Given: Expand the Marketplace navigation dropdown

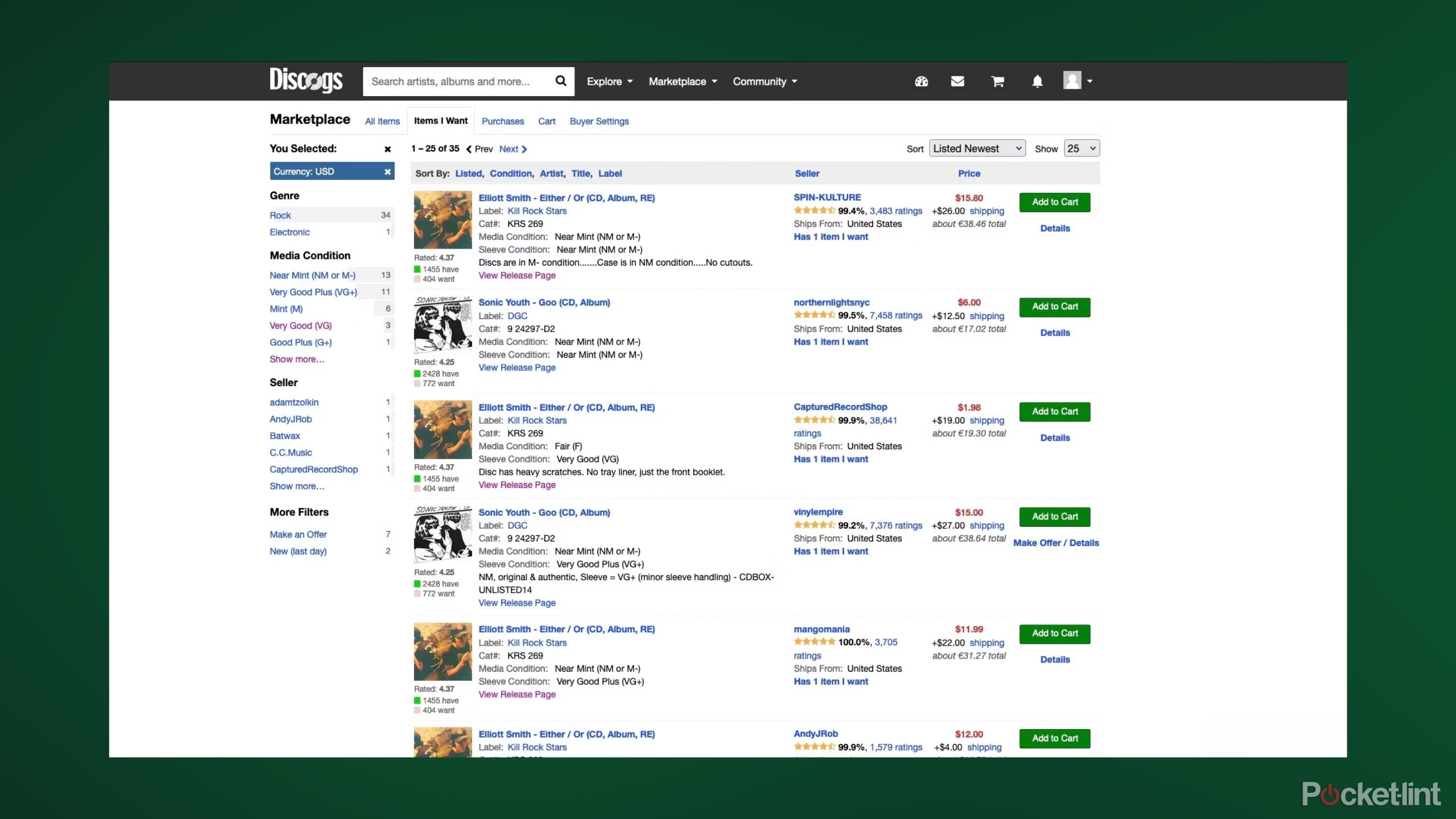Looking at the screenshot, I should point(682,81).
